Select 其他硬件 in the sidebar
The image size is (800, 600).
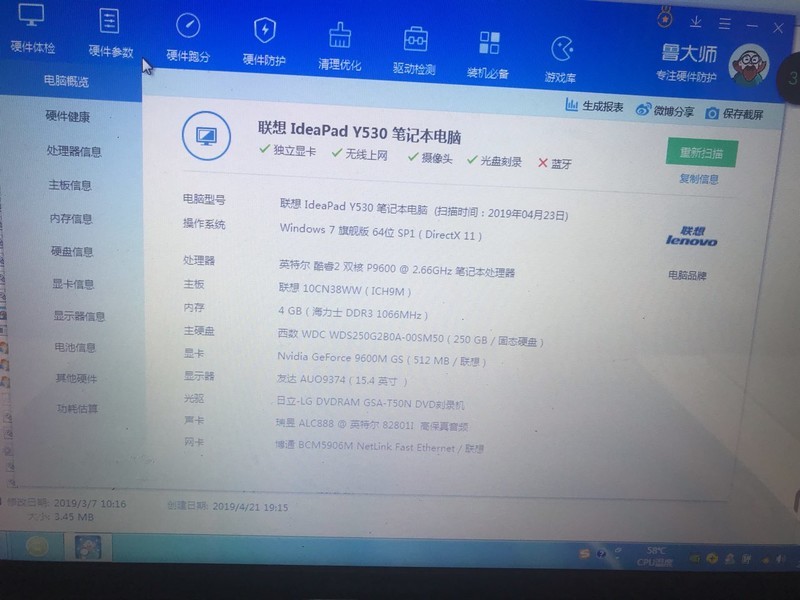tap(76, 378)
